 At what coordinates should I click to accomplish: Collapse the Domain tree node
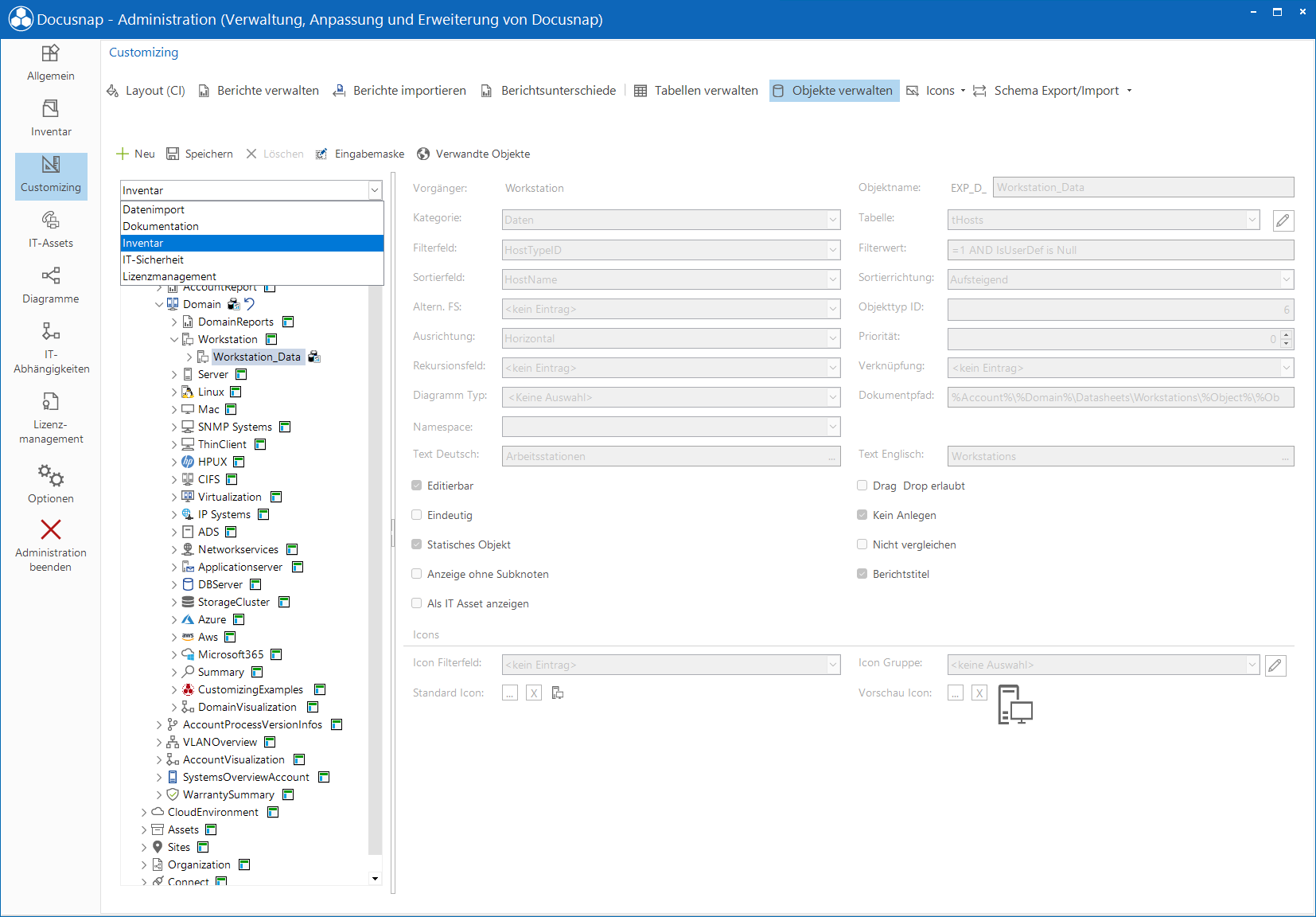point(159,305)
